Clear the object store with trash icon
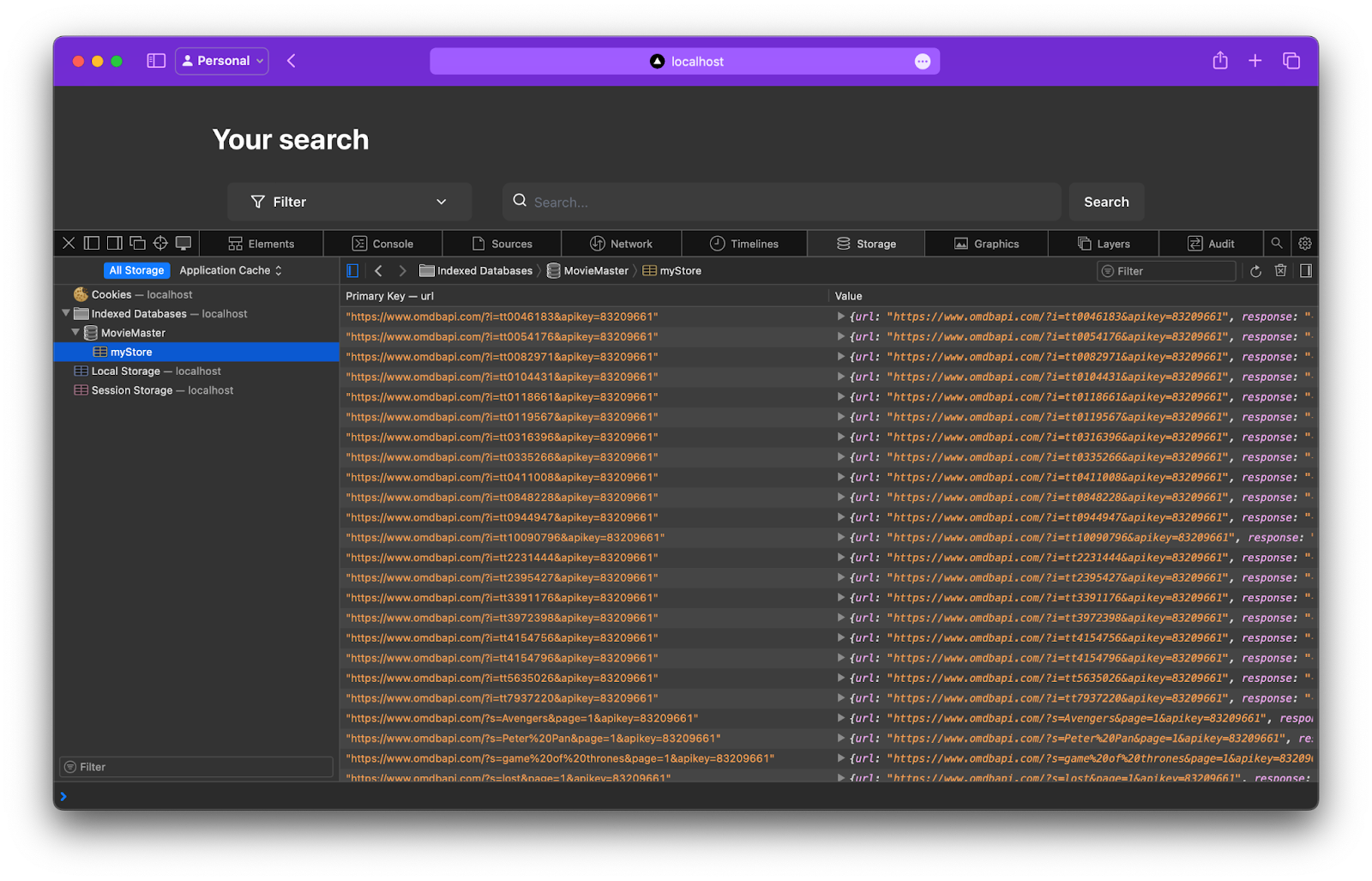The height and width of the screenshot is (881, 1372). pos(1280,271)
